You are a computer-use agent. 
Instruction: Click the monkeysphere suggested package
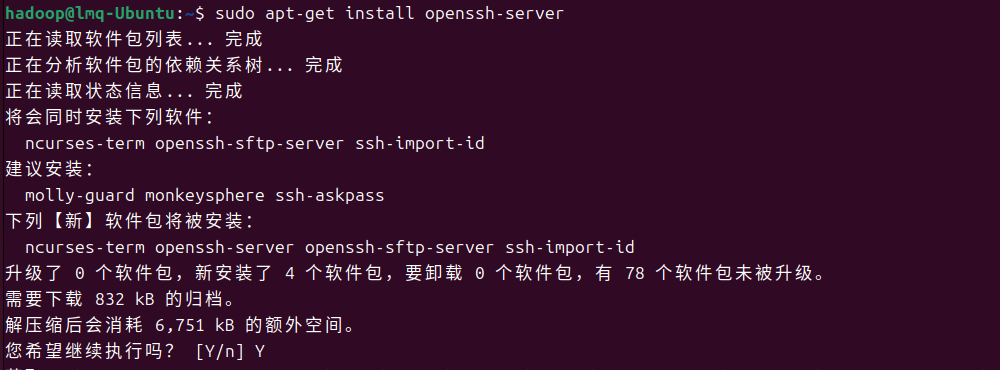point(205,195)
